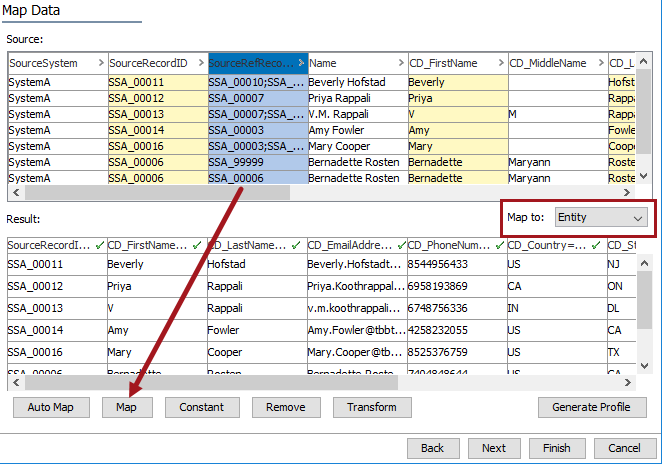Click arrow on Name column header
The width and height of the screenshot is (662, 464).
pos(400,63)
